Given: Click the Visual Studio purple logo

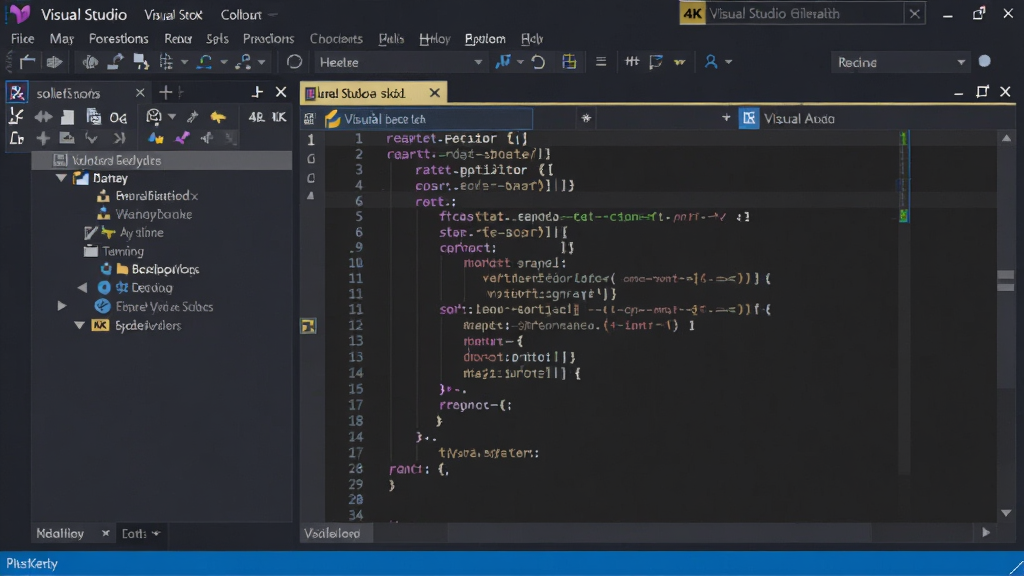Looking at the screenshot, I should 20,14.
